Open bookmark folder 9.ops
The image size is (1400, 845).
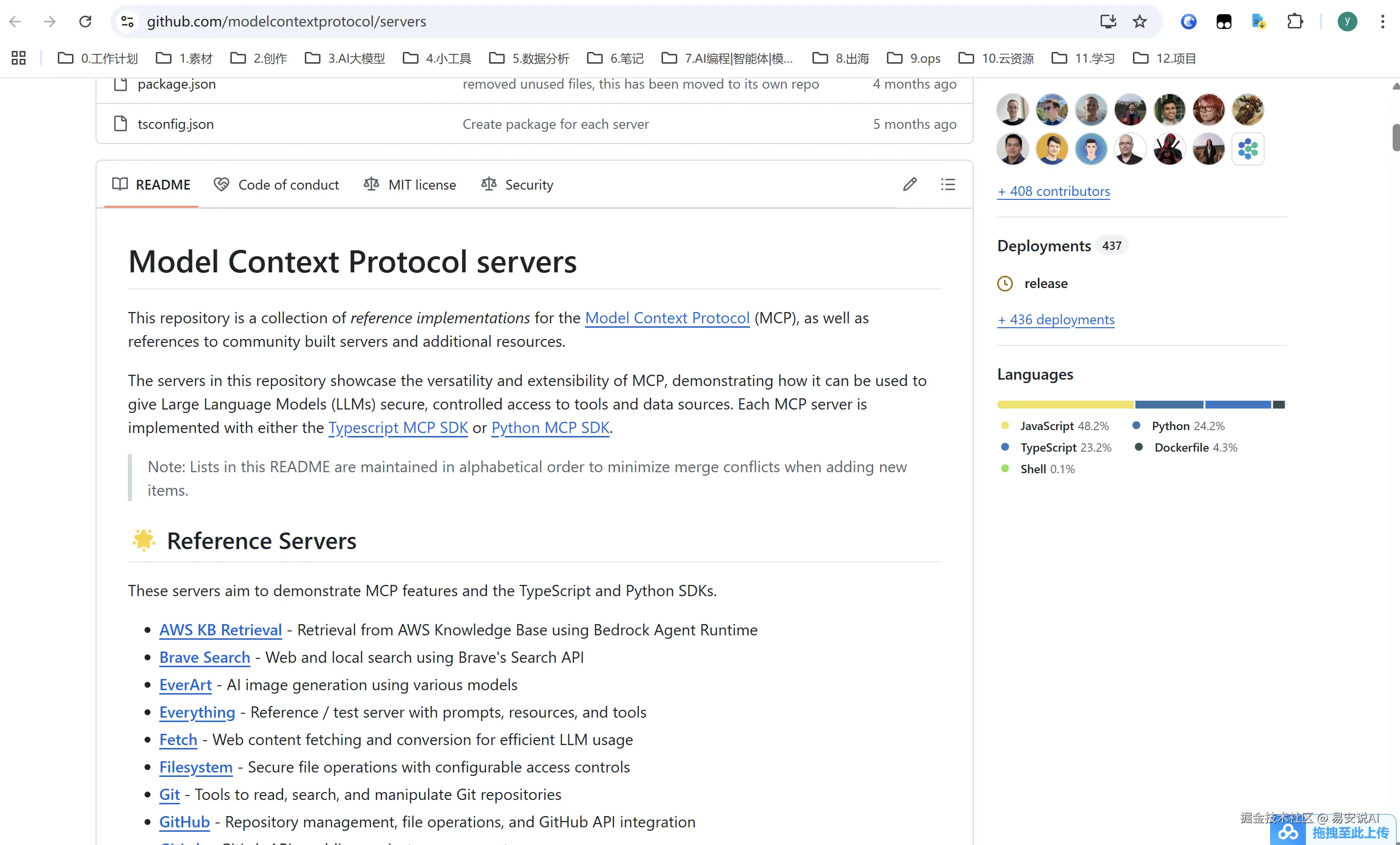pos(913,58)
